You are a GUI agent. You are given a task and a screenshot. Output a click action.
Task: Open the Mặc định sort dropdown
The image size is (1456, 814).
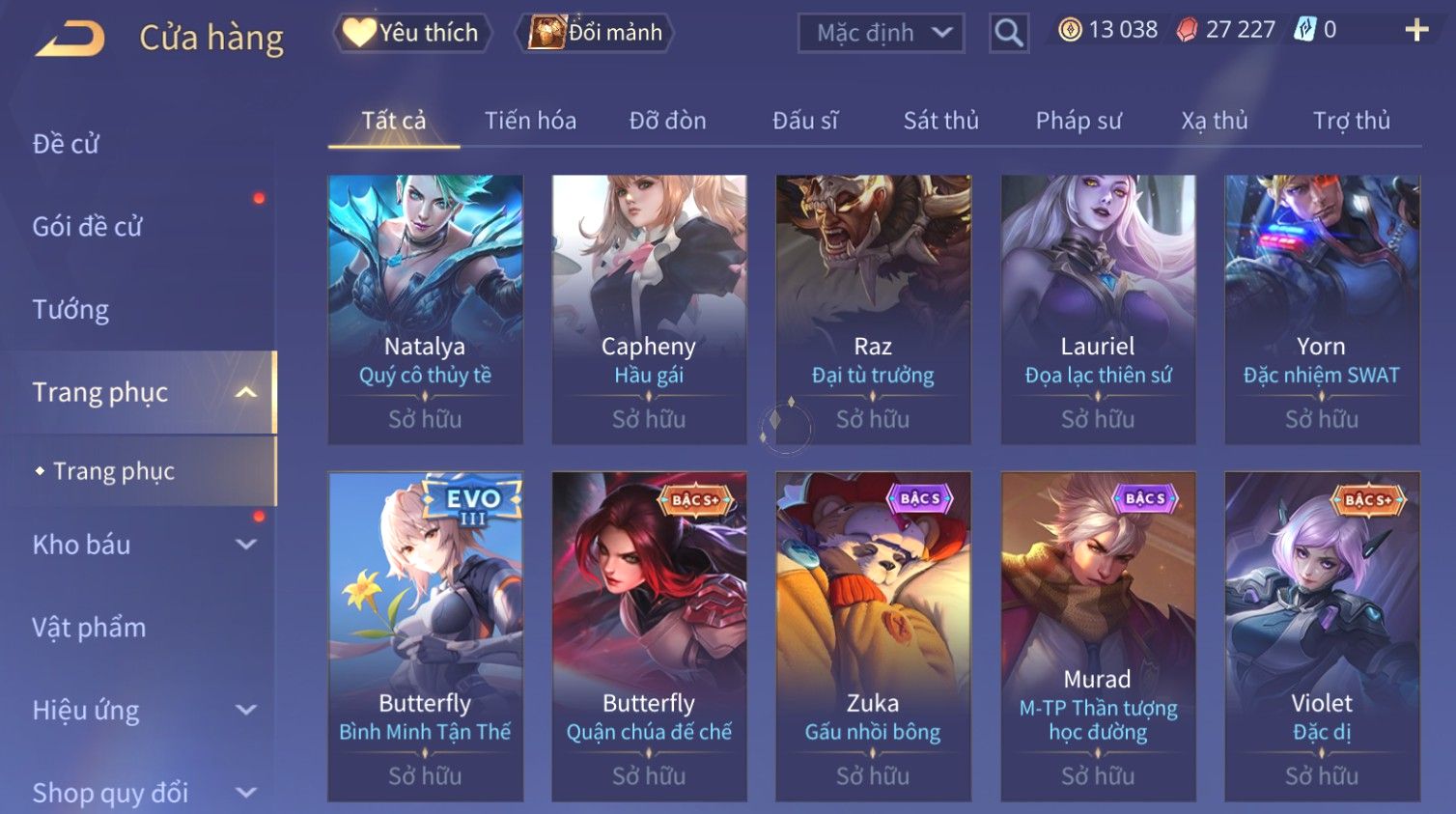882,34
